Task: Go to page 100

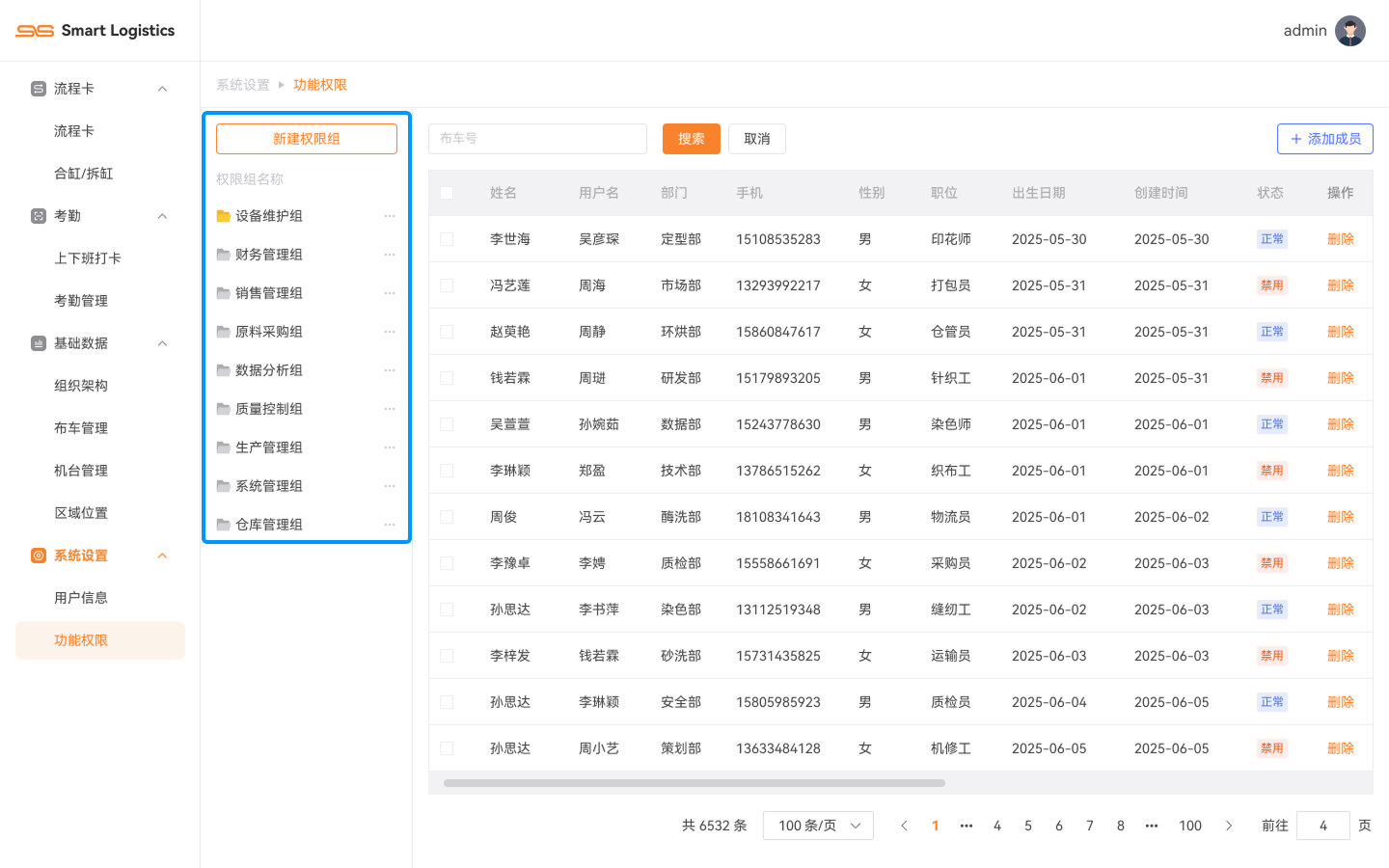Action: (x=1190, y=826)
